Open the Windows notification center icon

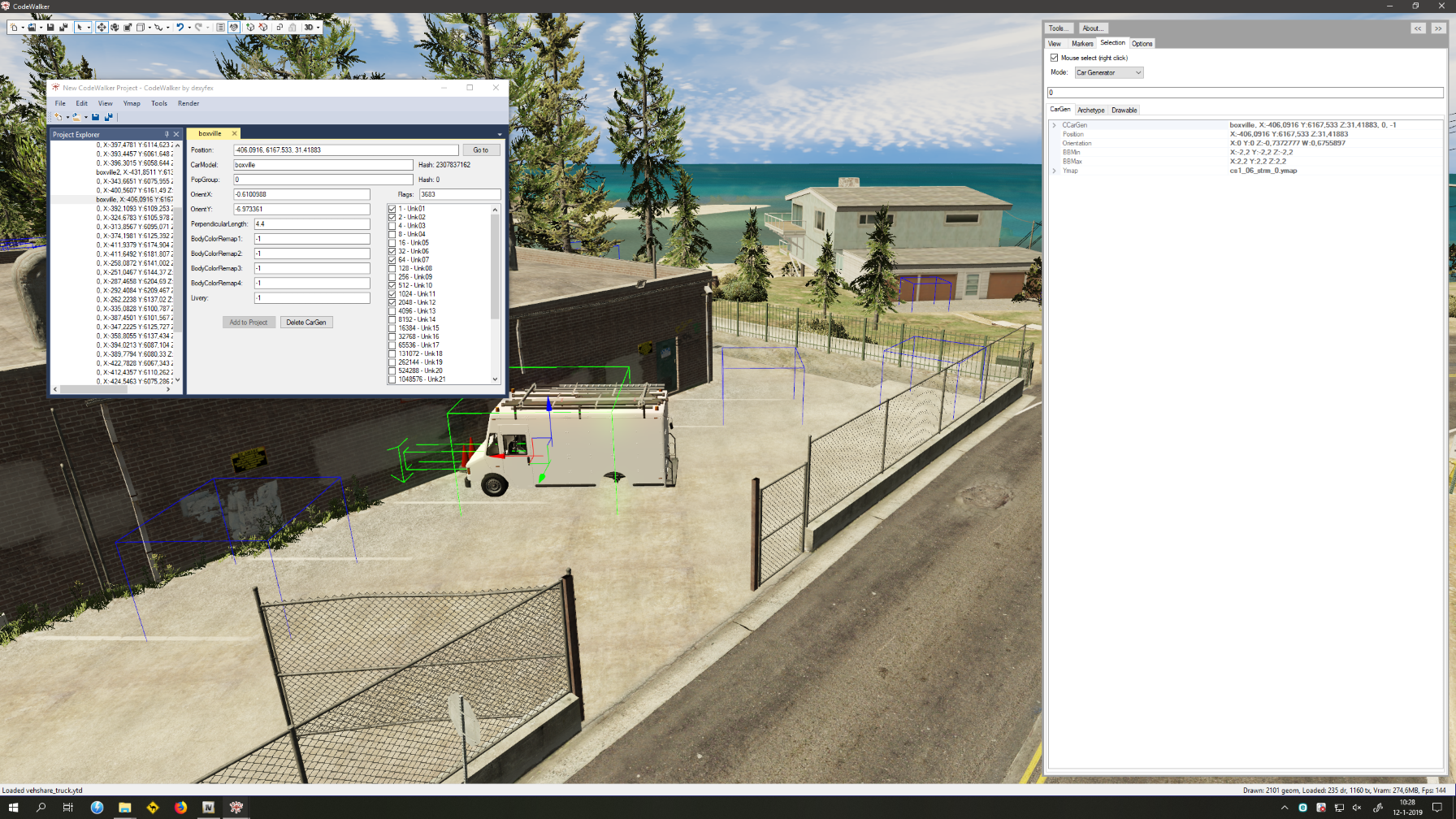click(1437, 807)
